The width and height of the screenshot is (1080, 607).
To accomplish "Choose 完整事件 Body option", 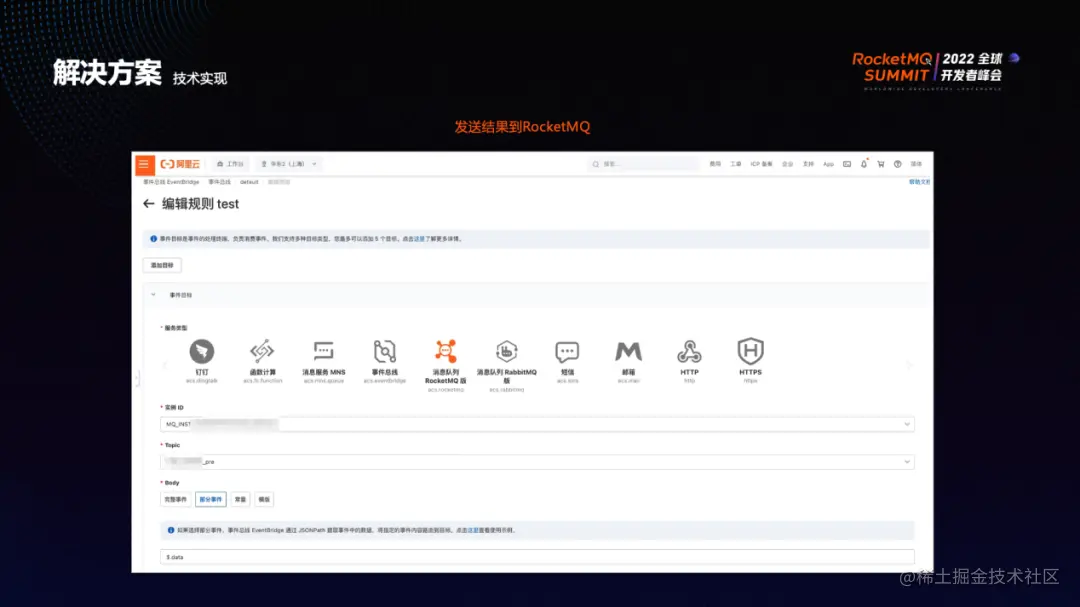I will [176, 500].
